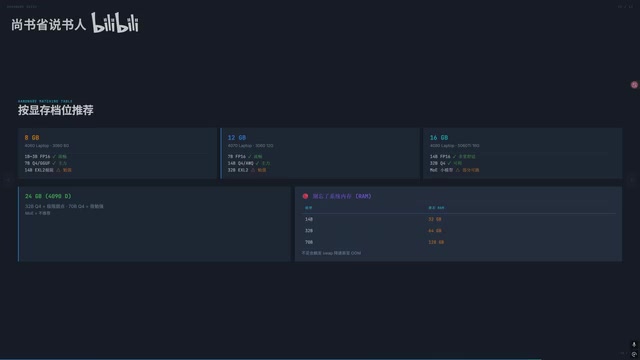Click the 14B row label in RAM table
The height and width of the screenshot is (360, 640).
[309, 219]
